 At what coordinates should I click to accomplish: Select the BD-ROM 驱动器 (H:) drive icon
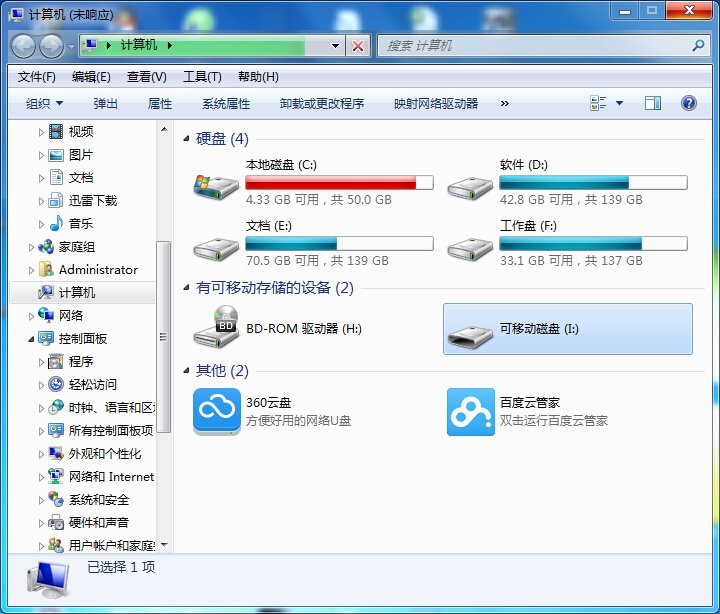point(217,328)
